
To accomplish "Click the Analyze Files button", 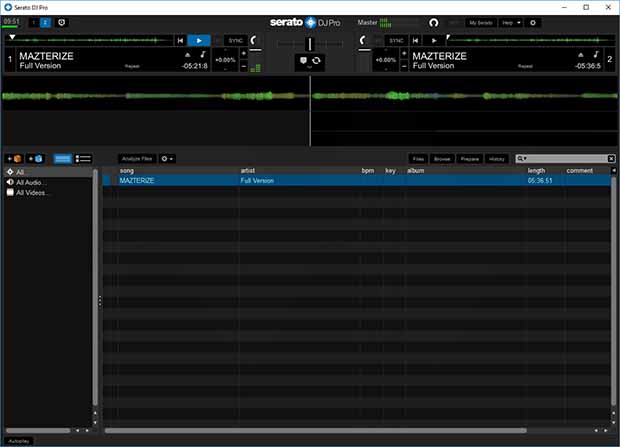I will pyautogui.click(x=137, y=159).
